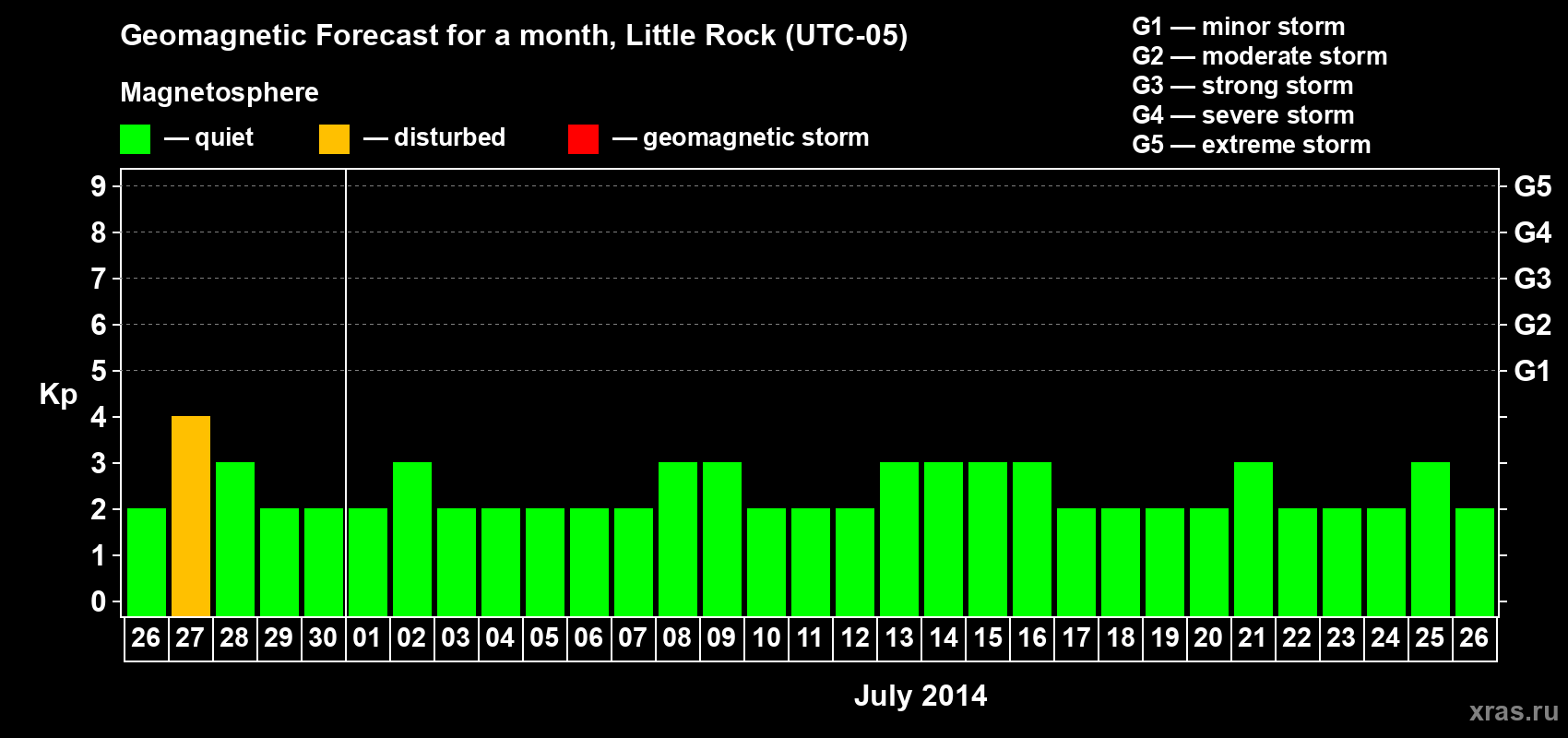Select the green bar above date 09
Viewport: 1568px width, 738px height.
pyautogui.click(x=722, y=539)
